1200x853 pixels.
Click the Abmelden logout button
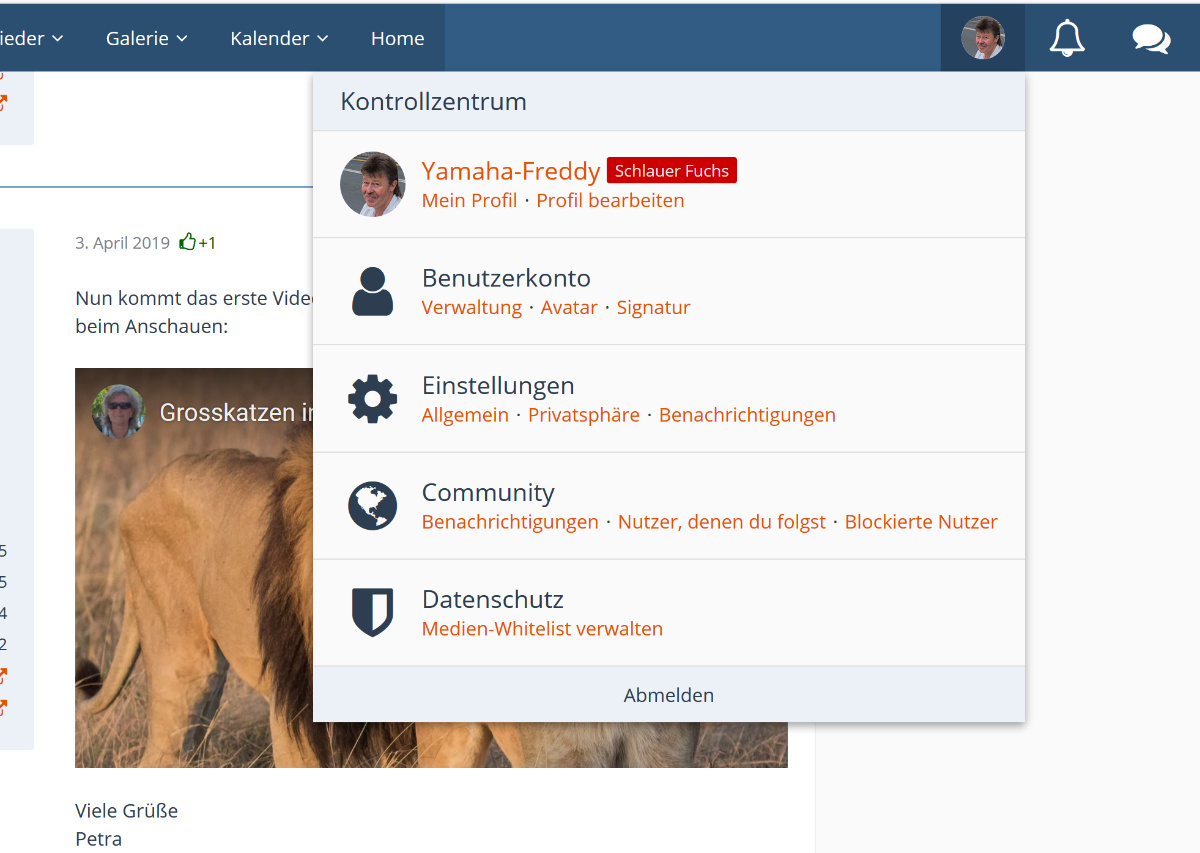click(x=668, y=695)
